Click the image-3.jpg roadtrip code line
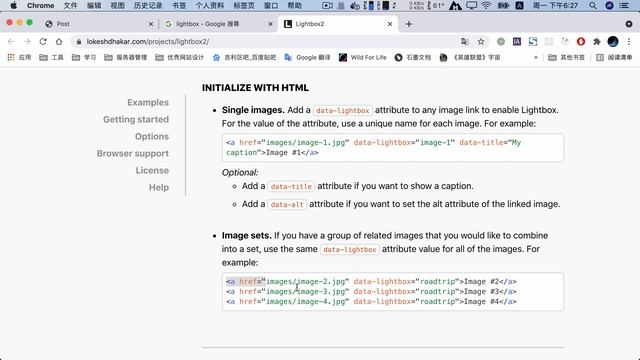This screenshot has width=640, height=360. pos(371,291)
